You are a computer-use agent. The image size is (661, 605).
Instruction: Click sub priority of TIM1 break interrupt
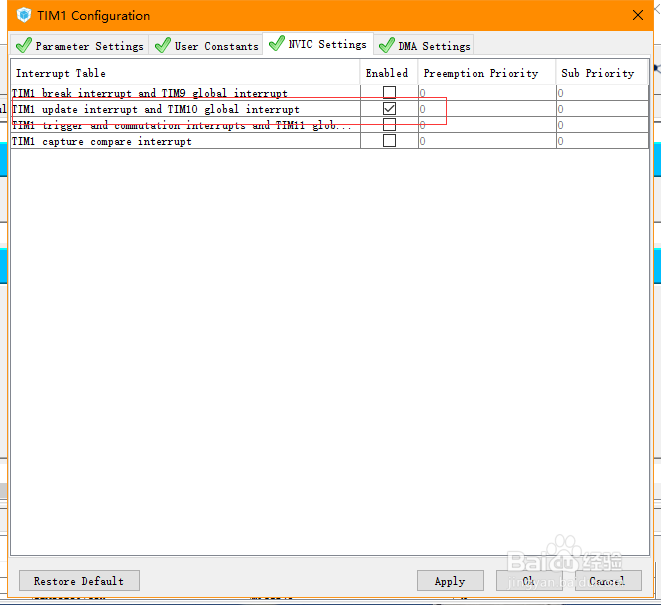pos(602,93)
